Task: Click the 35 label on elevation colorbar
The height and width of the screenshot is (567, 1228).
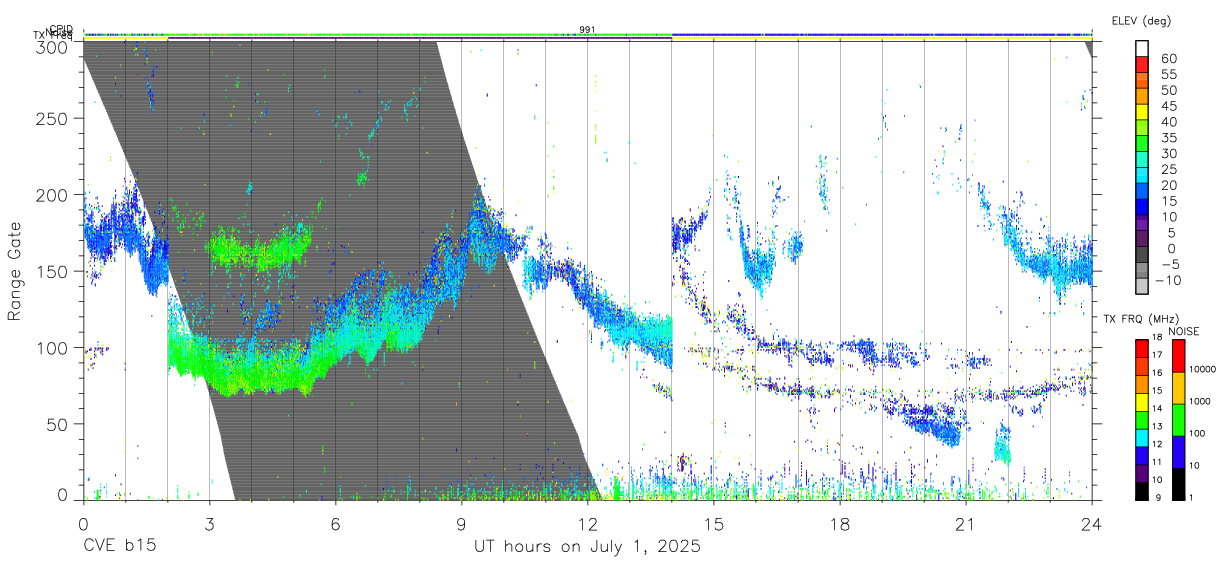Action: 1168,137
